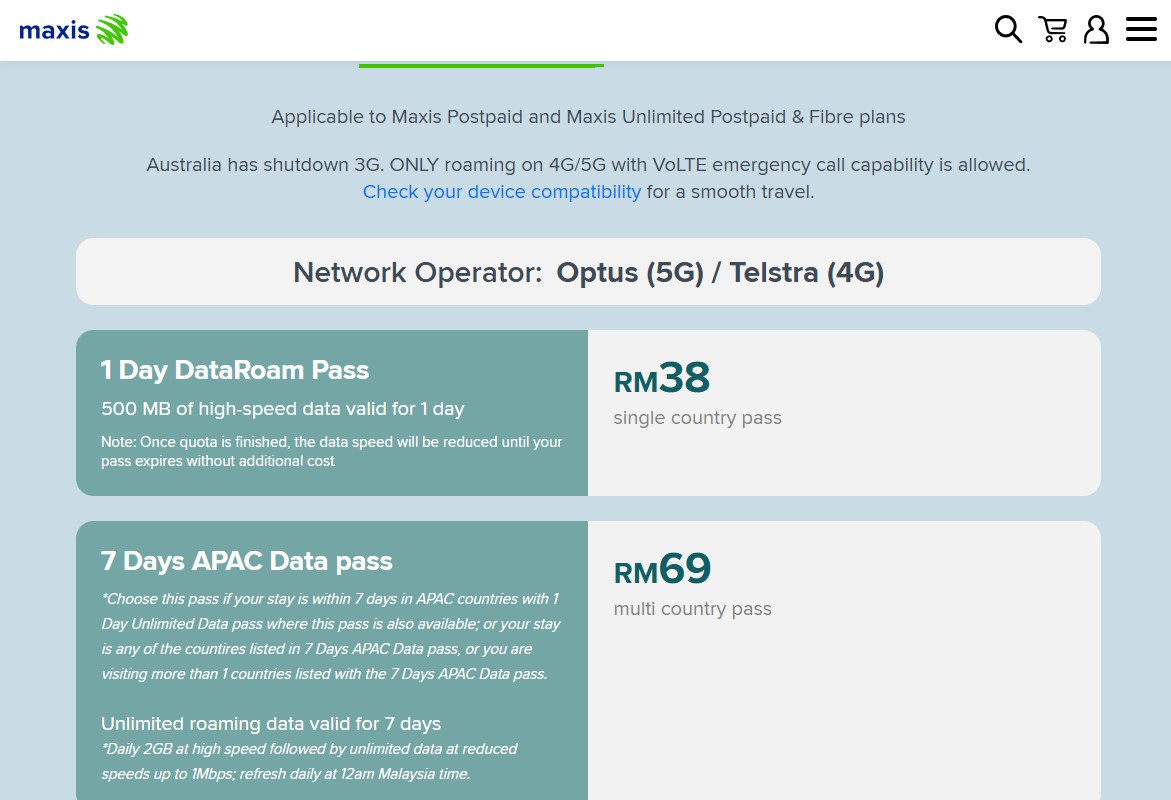Viewport: 1171px width, 800px height.
Task: Expand the hamburger menu
Action: coord(1141,30)
